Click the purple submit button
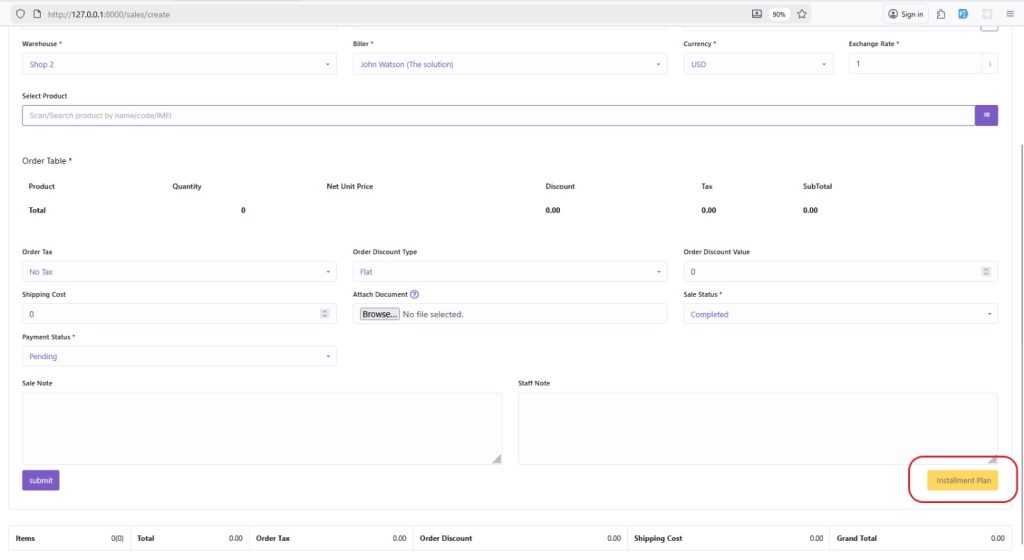Screen dimensions: 1024x560 [x=41, y=480]
